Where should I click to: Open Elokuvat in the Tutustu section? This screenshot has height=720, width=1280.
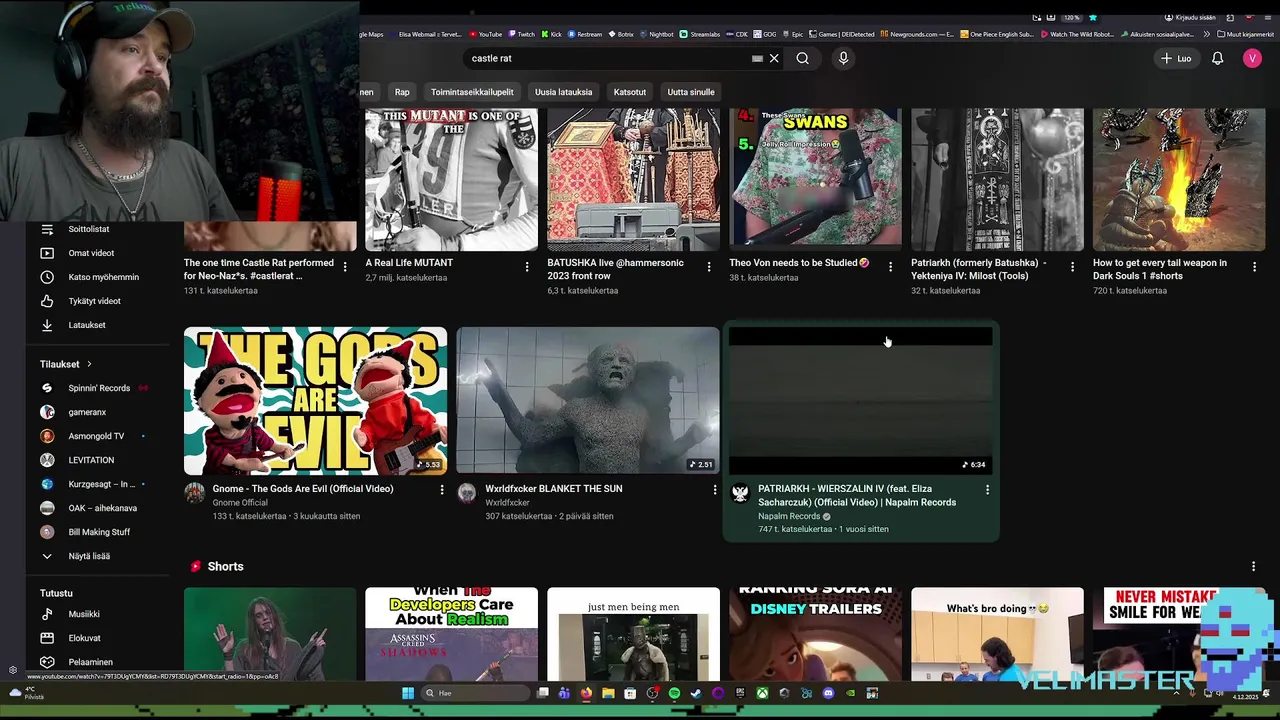[84, 638]
